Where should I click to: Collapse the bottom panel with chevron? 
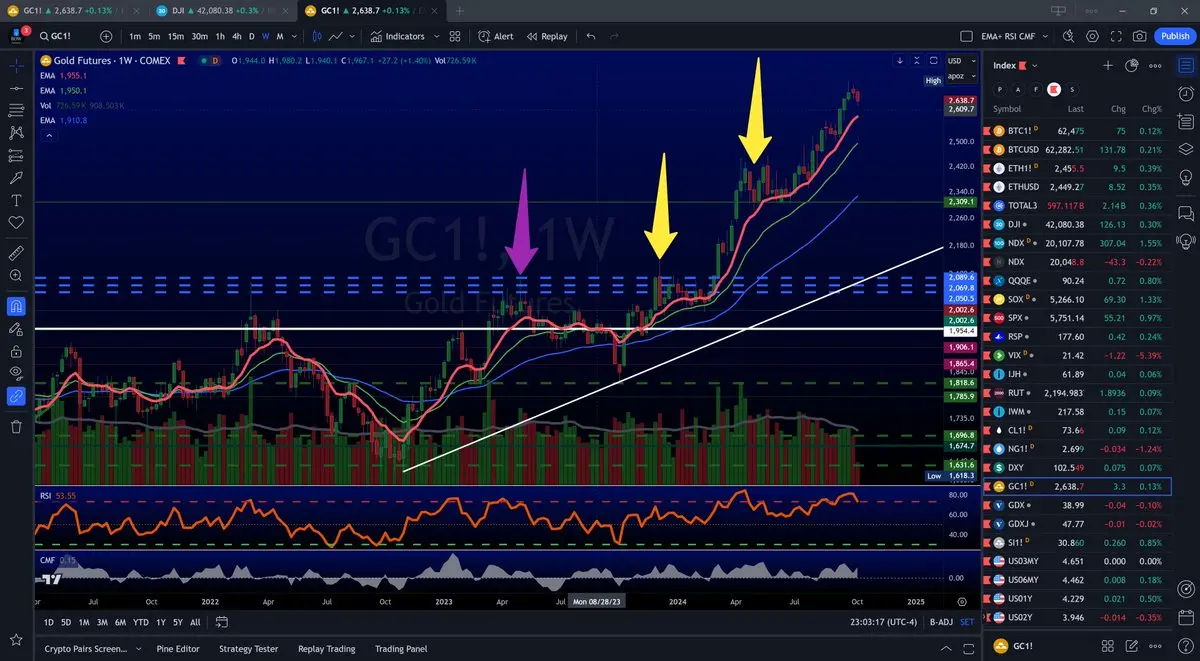944,649
